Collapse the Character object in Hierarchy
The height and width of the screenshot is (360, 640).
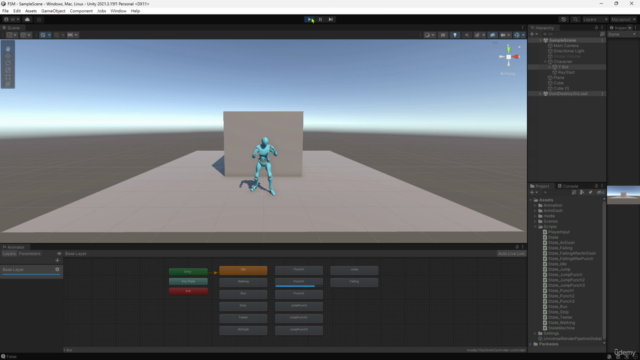(545, 62)
